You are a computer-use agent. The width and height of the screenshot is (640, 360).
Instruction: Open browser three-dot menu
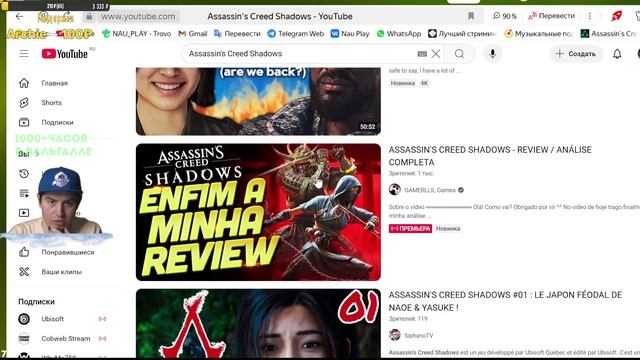[590, 16]
